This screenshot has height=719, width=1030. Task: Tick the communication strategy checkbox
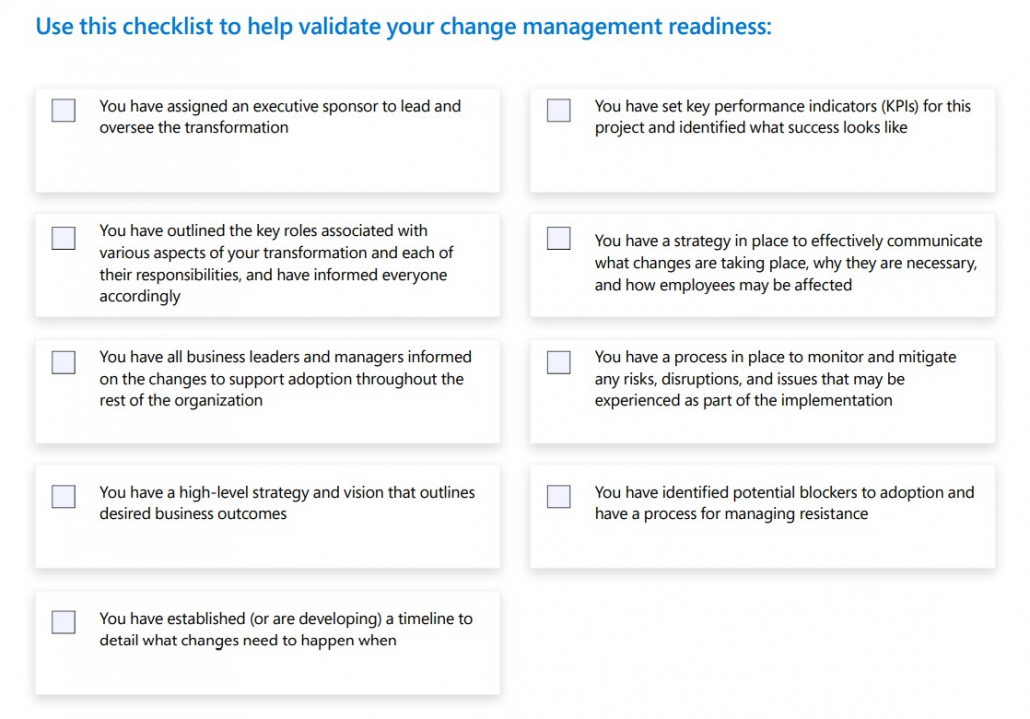coord(558,238)
